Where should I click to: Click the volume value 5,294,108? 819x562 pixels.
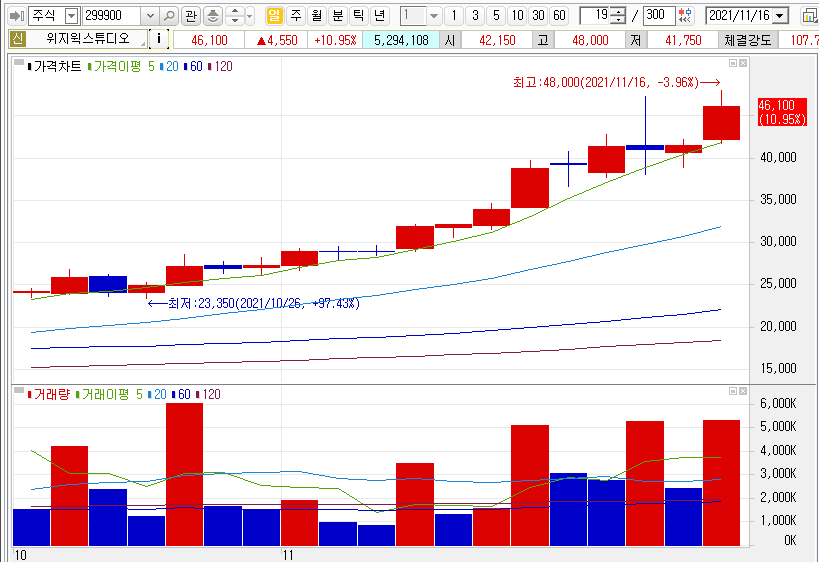coord(401,40)
